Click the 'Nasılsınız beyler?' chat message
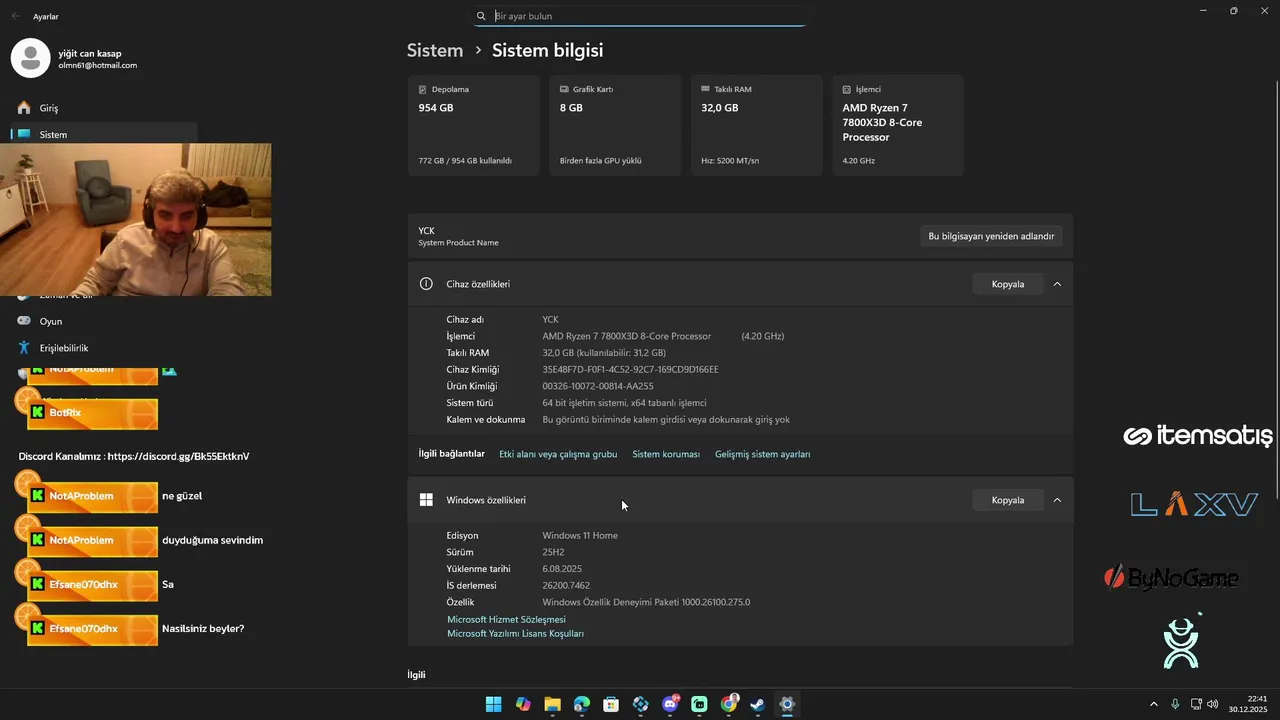Viewport: 1280px width, 720px height. pyautogui.click(x=203, y=628)
